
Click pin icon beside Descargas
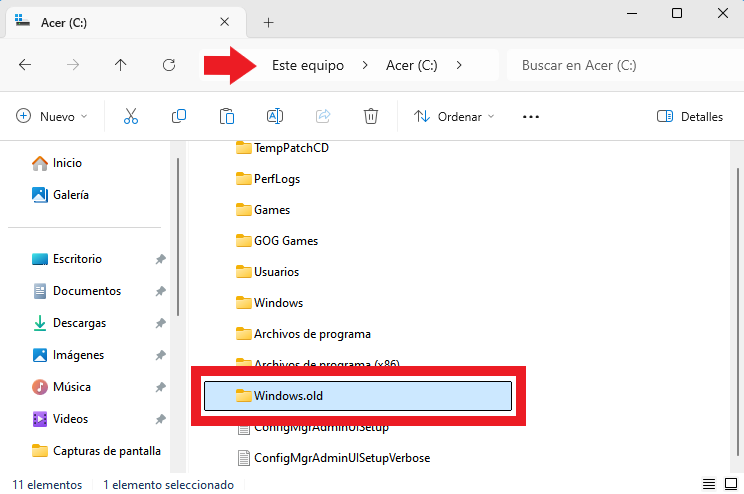coord(160,323)
